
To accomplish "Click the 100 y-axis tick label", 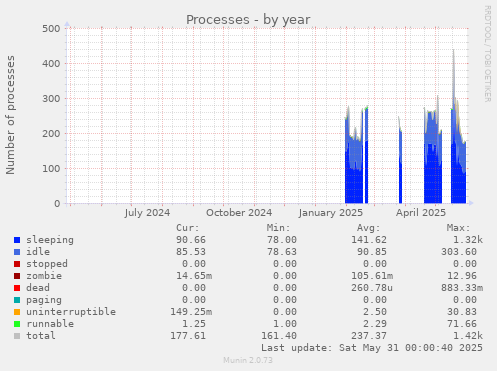I will 51,169.
